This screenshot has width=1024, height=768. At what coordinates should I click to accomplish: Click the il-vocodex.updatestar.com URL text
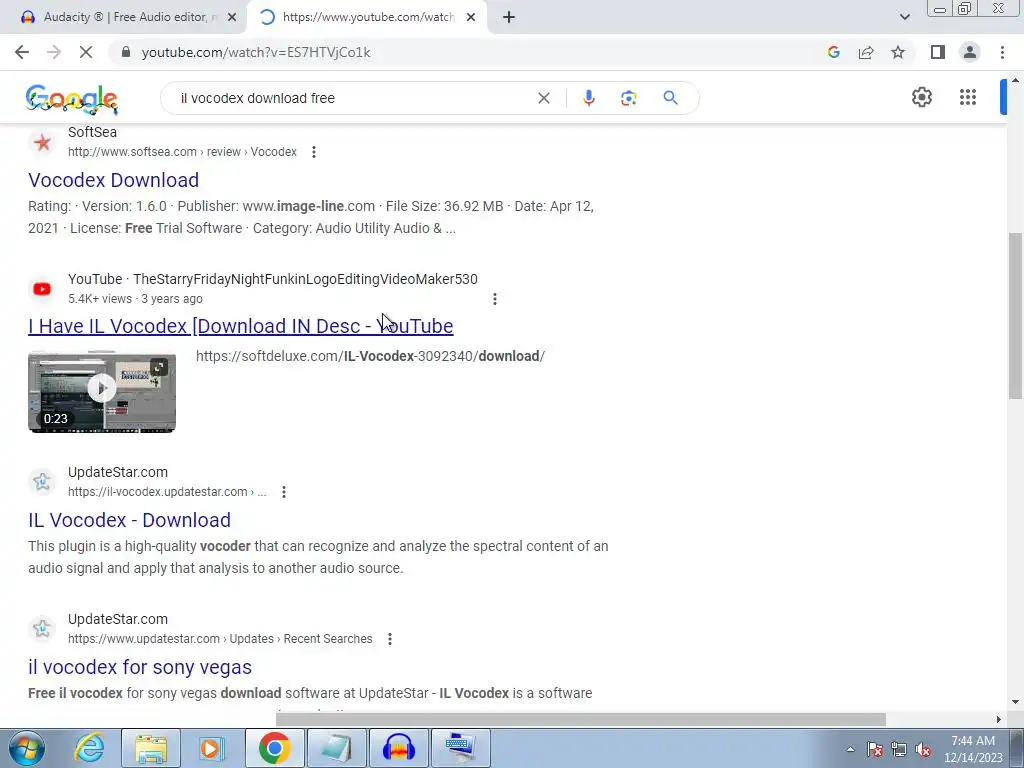167,492
